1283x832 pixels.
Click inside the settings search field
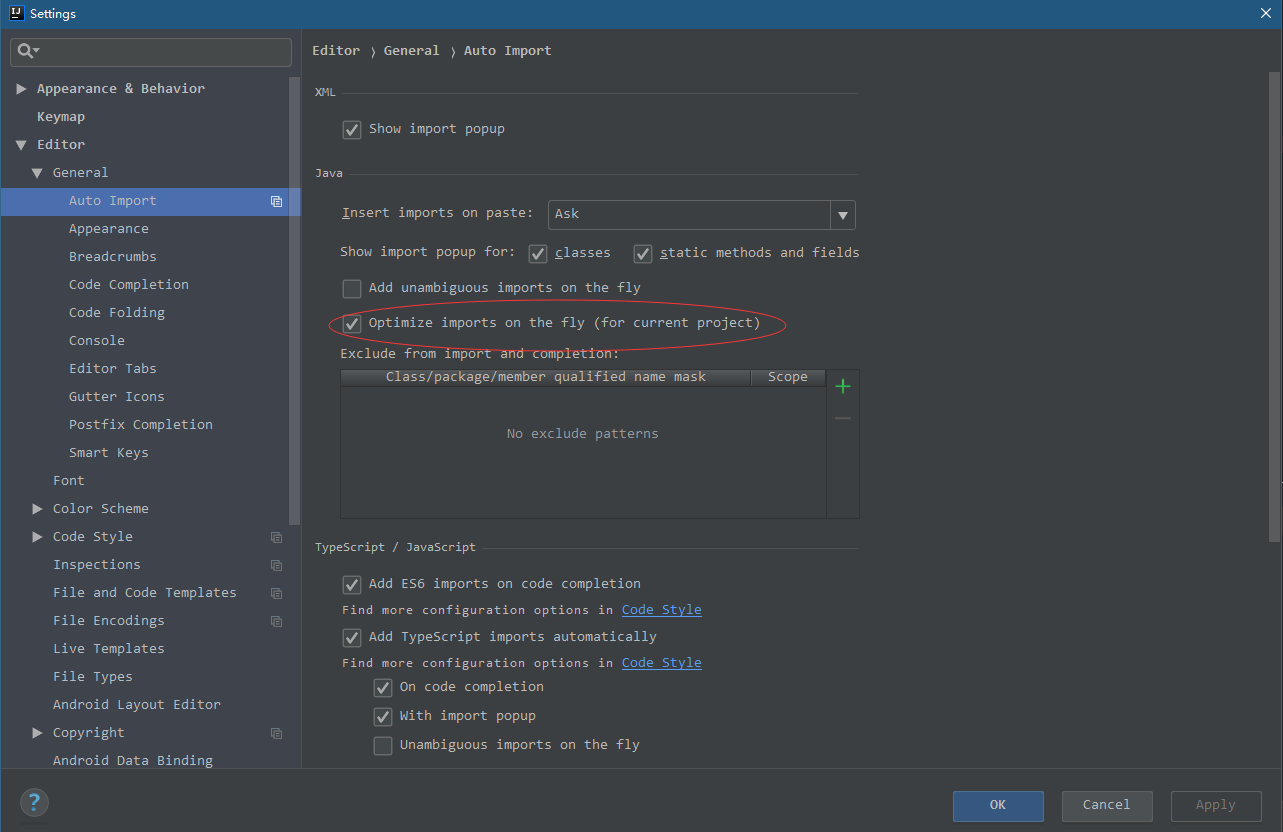coord(150,52)
